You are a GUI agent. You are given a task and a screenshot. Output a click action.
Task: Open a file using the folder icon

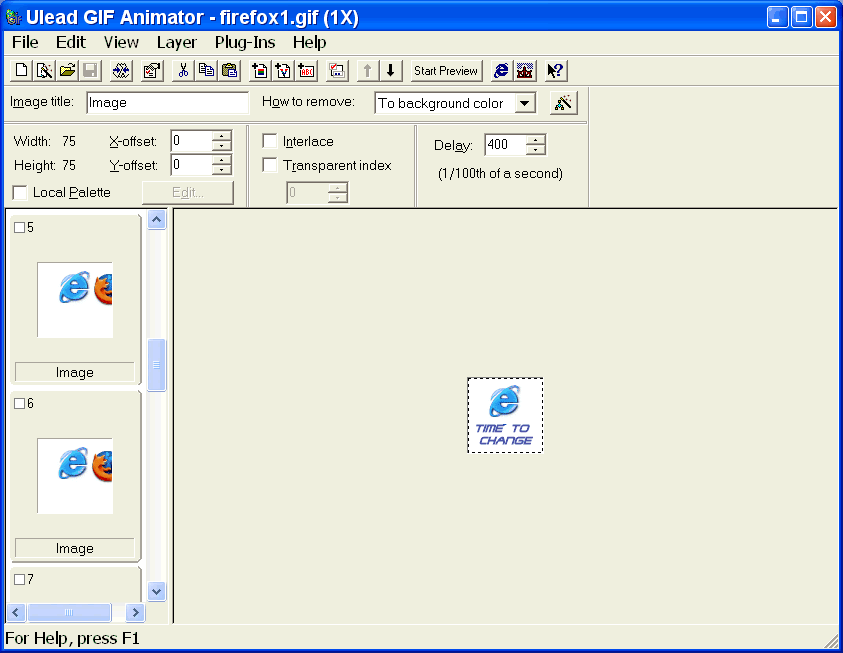point(67,70)
